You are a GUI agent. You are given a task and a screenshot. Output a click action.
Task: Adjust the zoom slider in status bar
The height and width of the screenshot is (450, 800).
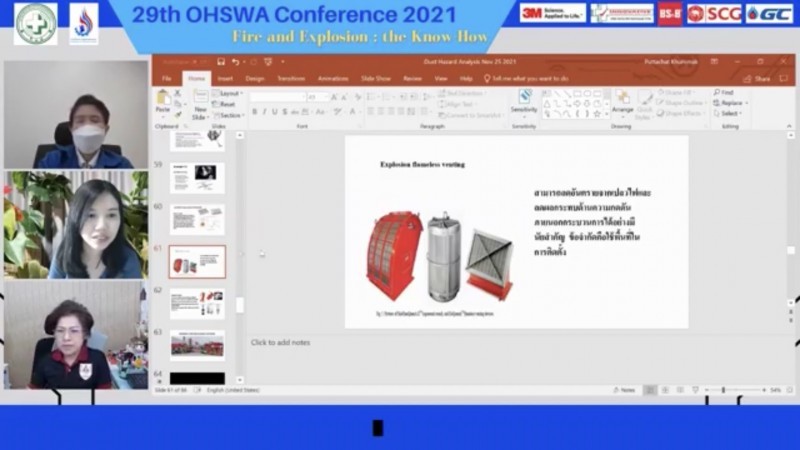723,390
